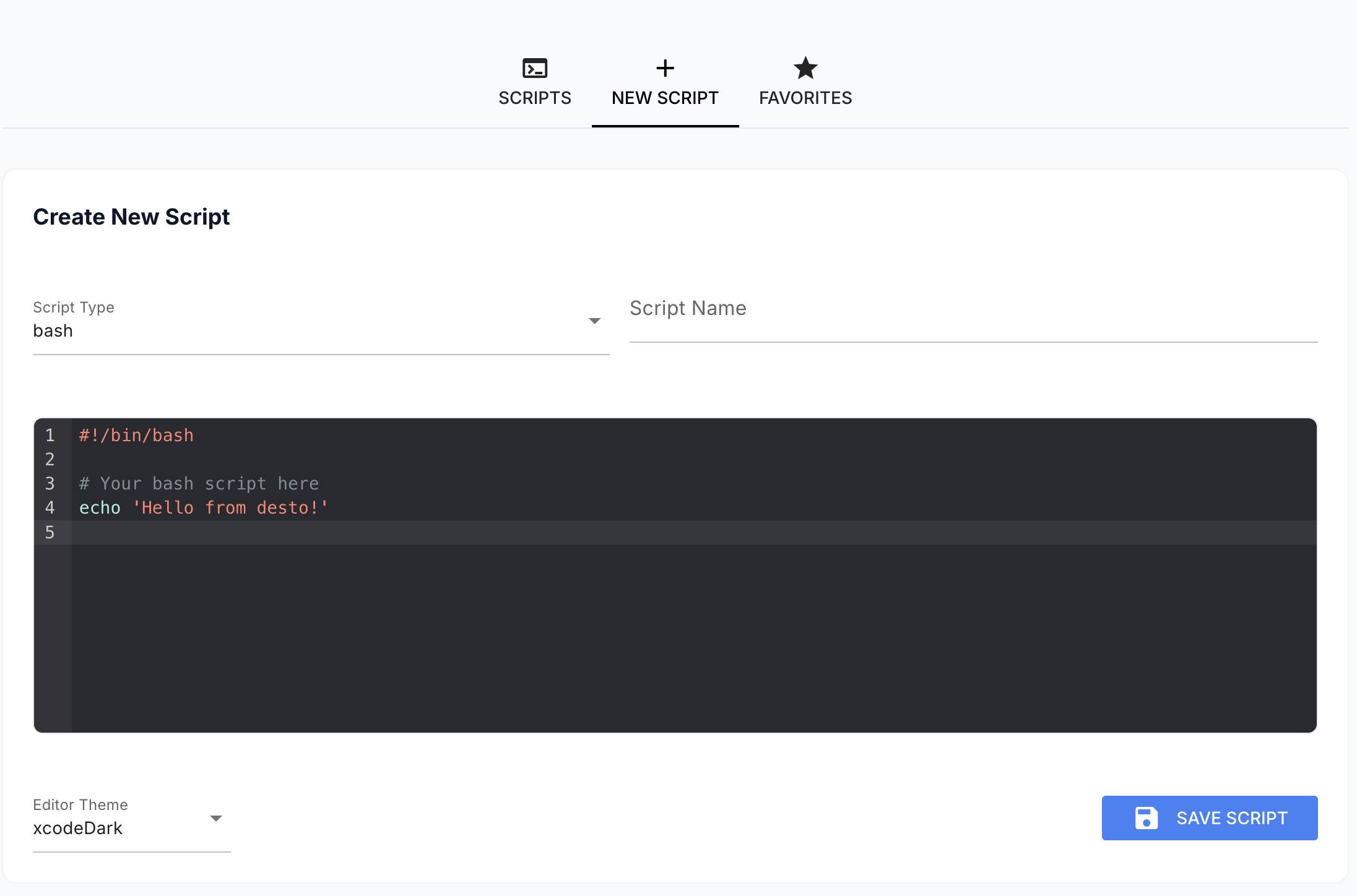
Task: Click the string 'Hello from desto!' in the editor
Action: [x=230, y=507]
